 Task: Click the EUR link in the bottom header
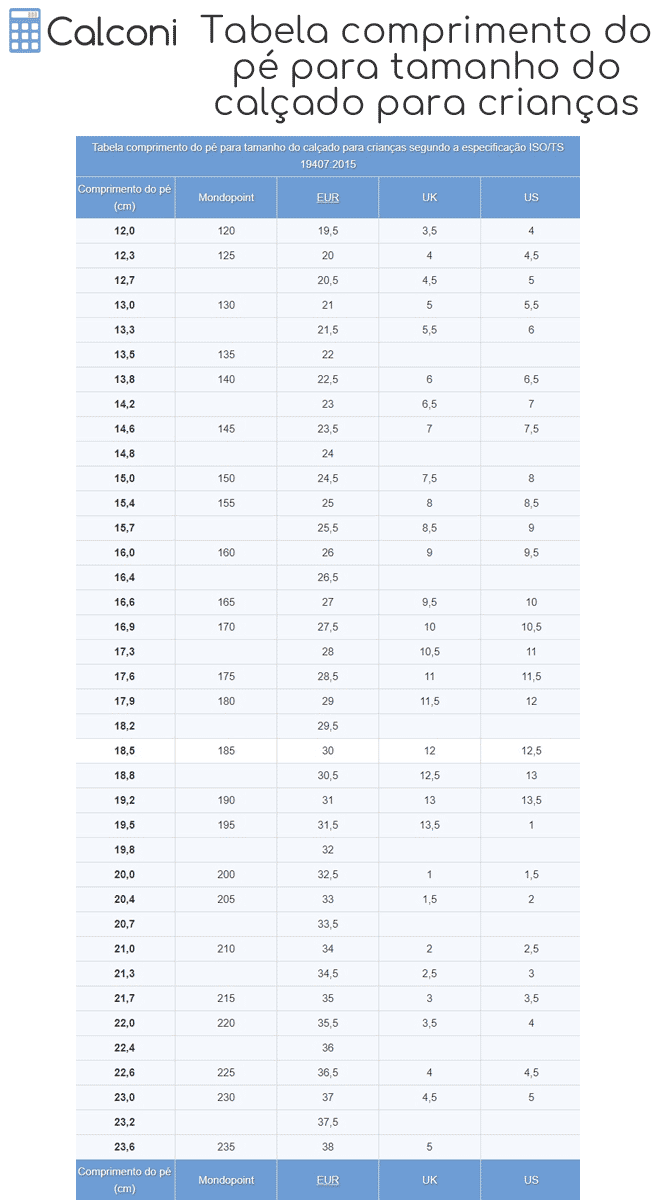point(328,1180)
